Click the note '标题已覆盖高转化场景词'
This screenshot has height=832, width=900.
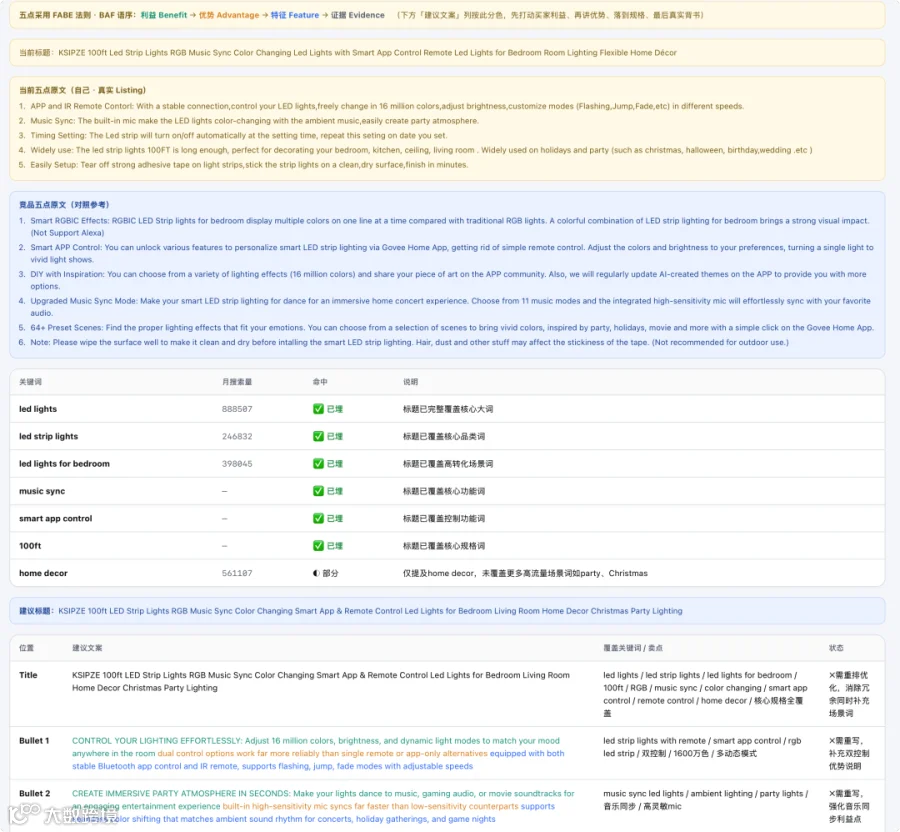point(448,464)
